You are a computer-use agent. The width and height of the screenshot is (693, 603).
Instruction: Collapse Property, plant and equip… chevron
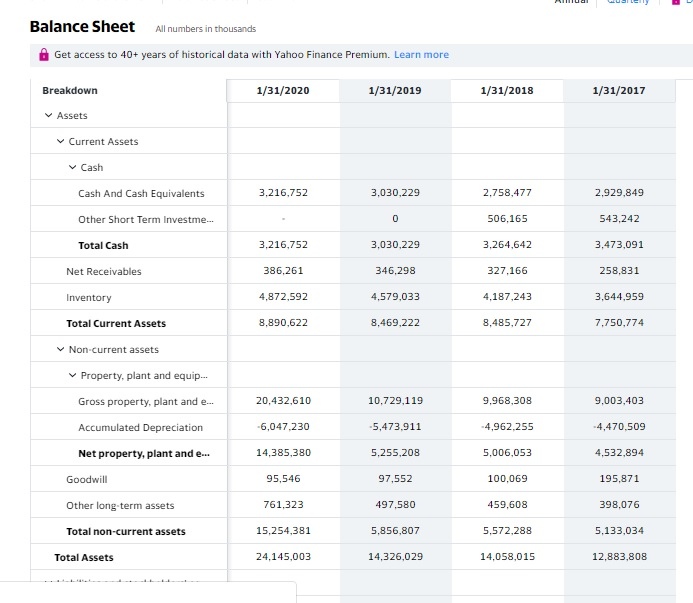72,376
